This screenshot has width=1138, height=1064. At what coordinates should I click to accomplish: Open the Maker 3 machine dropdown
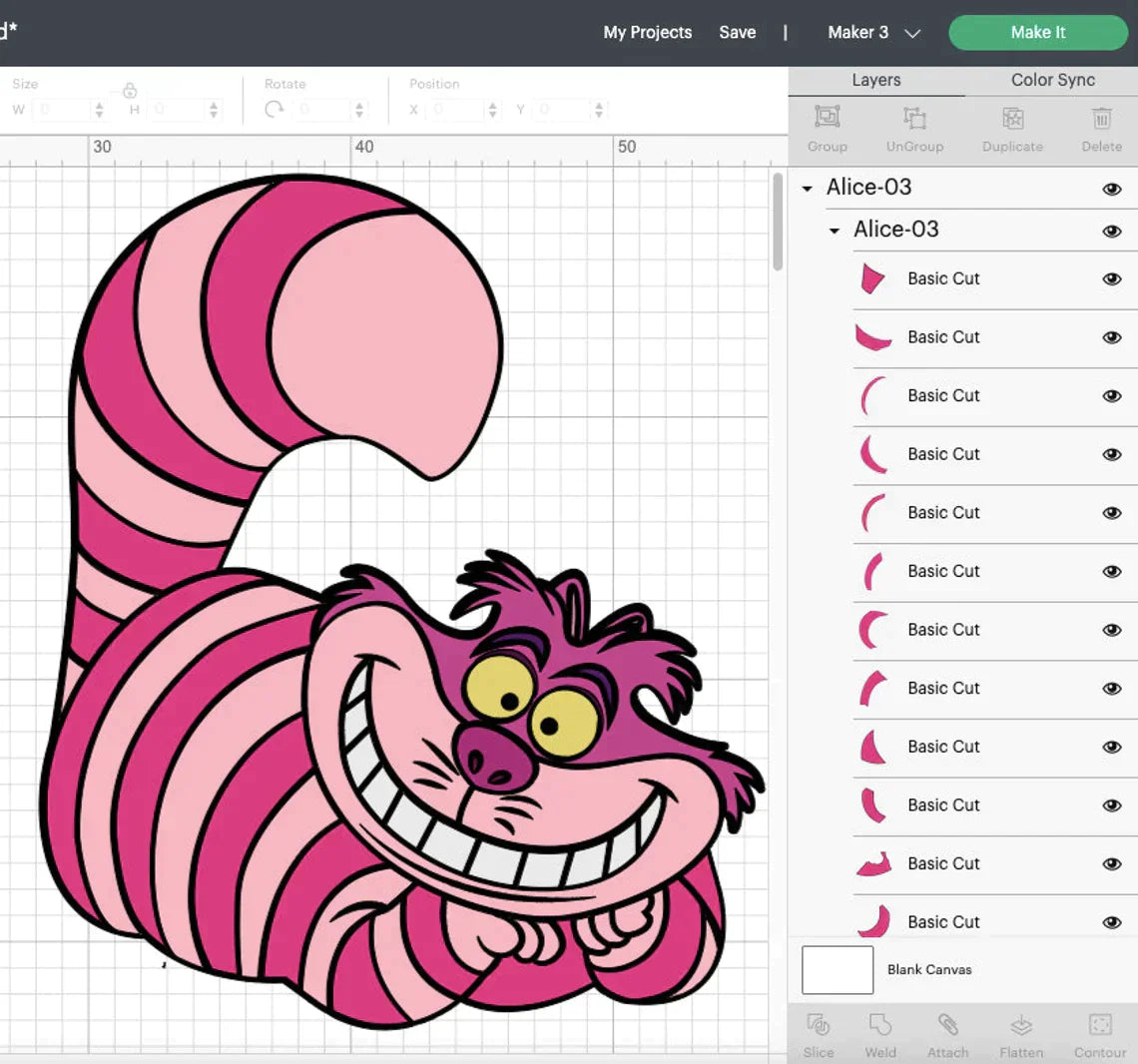(x=873, y=33)
